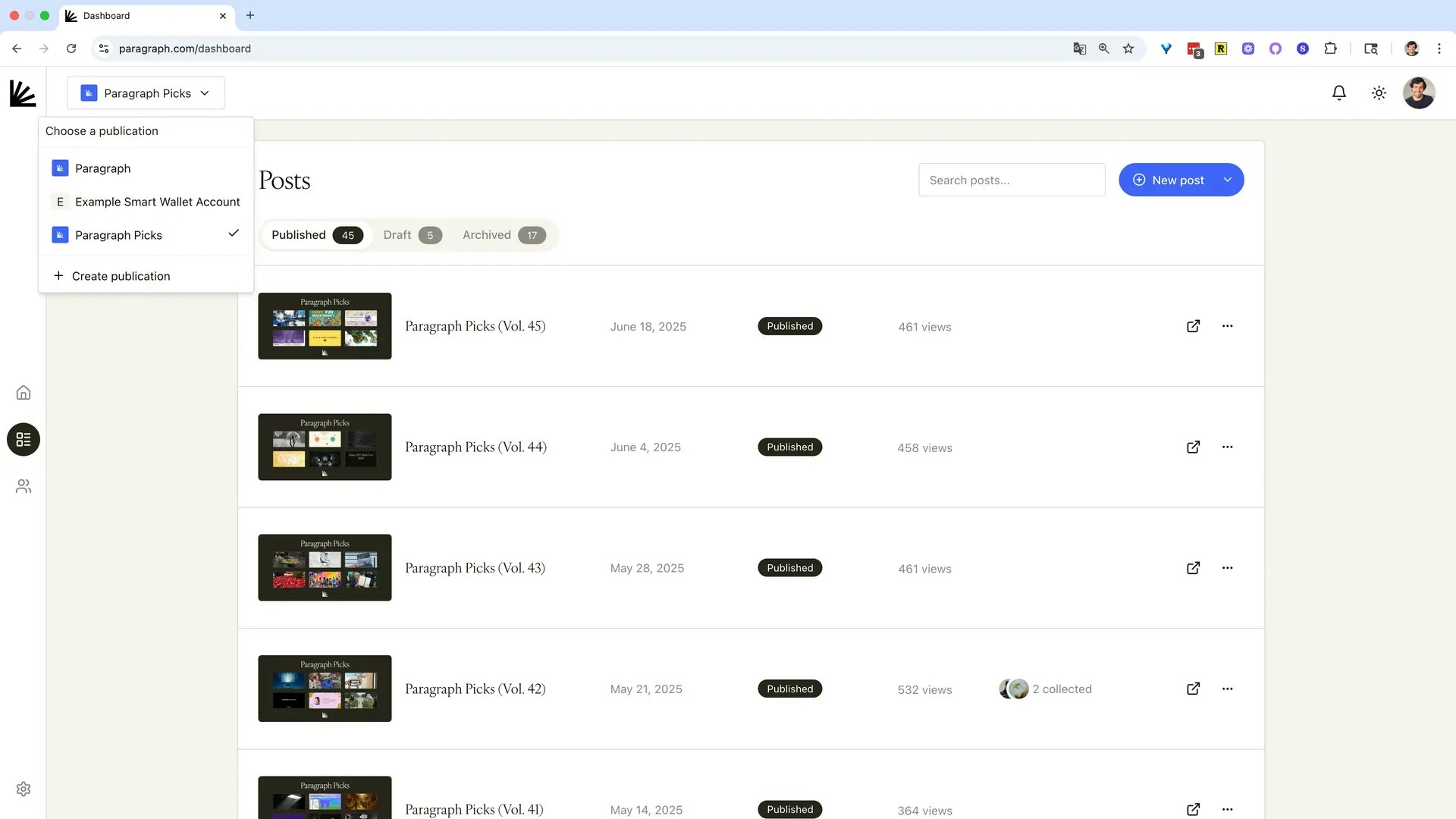
Task: Click the notifications bell icon
Action: [x=1339, y=93]
